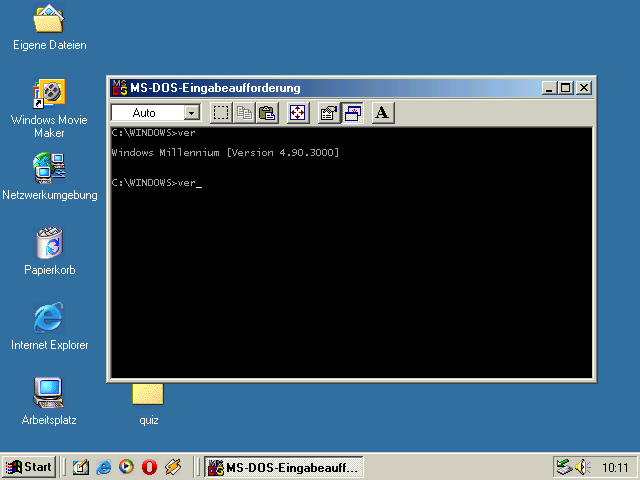Open the Font settings 'A' icon
The height and width of the screenshot is (480, 640).
pyautogui.click(x=383, y=113)
